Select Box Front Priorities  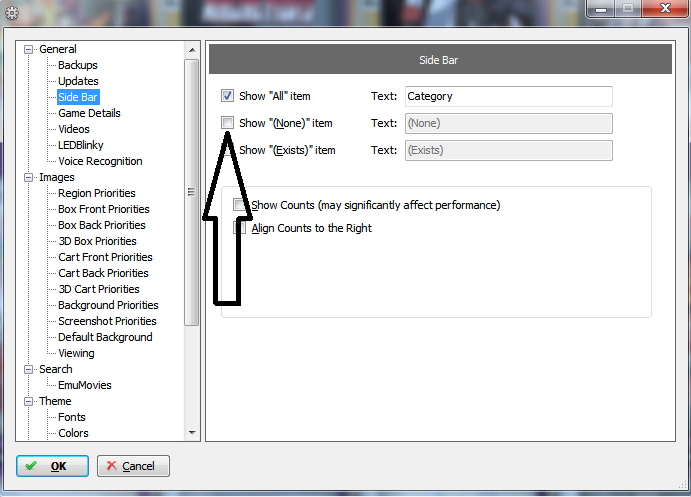point(104,209)
